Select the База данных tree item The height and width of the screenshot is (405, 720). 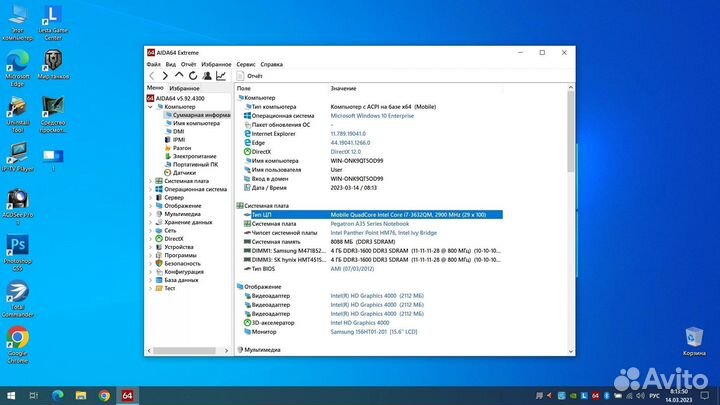177,280
